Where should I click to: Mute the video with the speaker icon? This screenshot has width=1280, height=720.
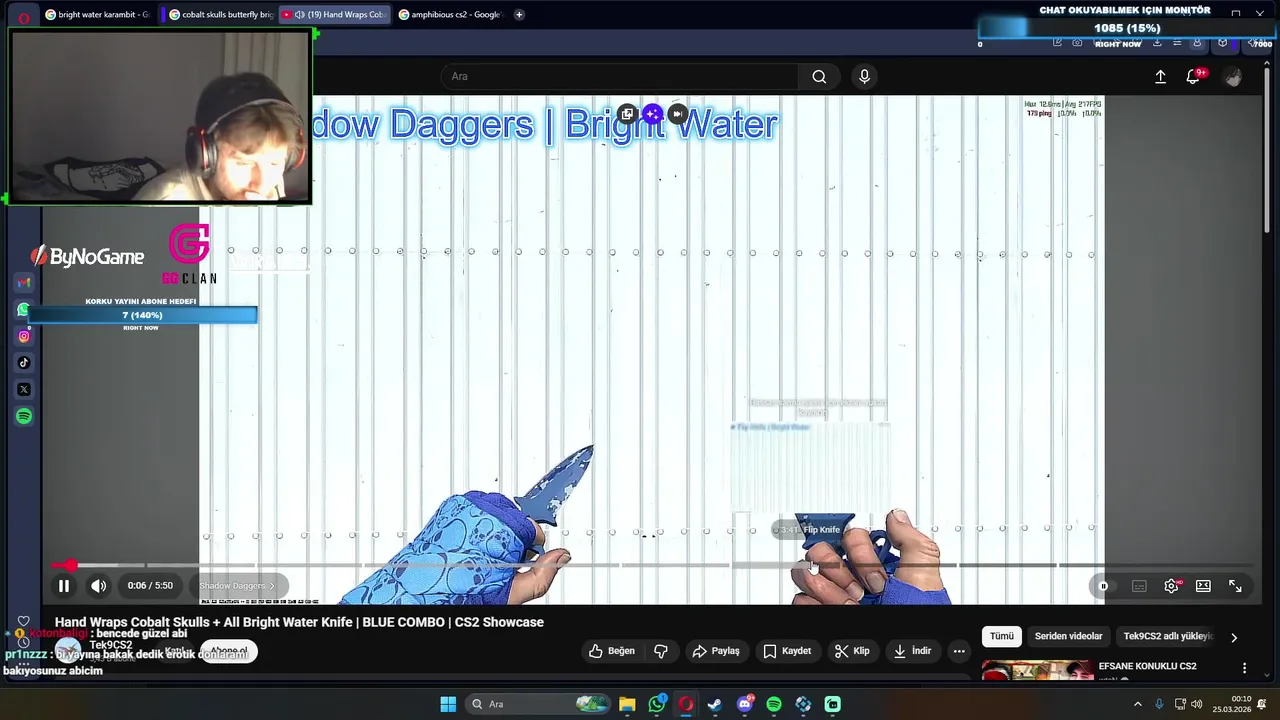click(x=98, y=586)
